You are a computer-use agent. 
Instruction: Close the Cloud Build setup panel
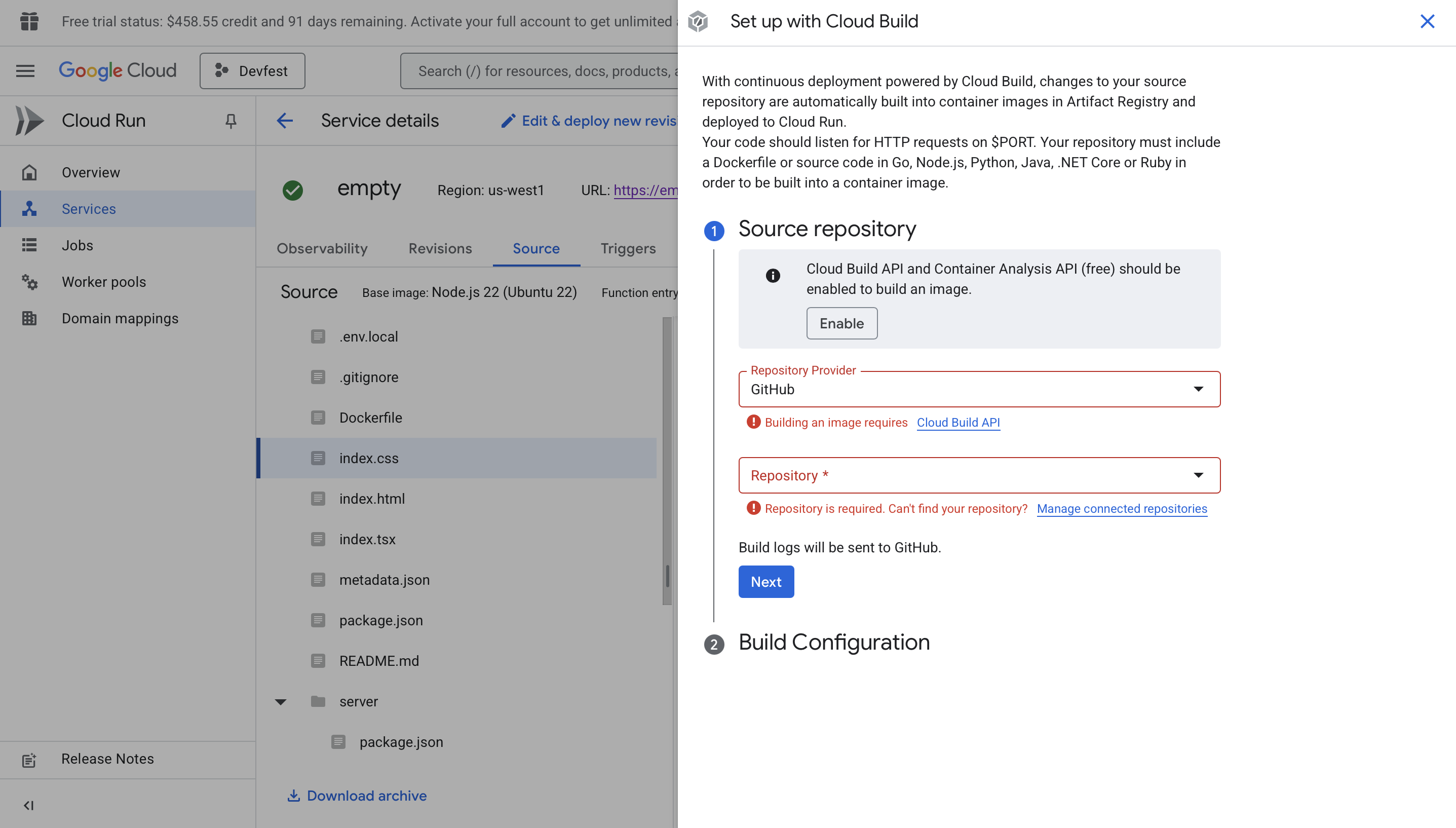coord(1427,22)
